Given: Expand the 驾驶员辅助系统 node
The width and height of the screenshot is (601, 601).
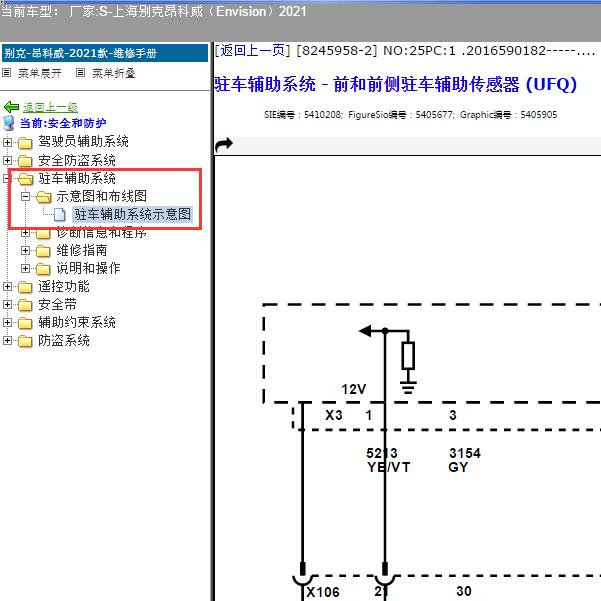Looking at the screenshot, I should pyautogui.click(x=7, y=143).
